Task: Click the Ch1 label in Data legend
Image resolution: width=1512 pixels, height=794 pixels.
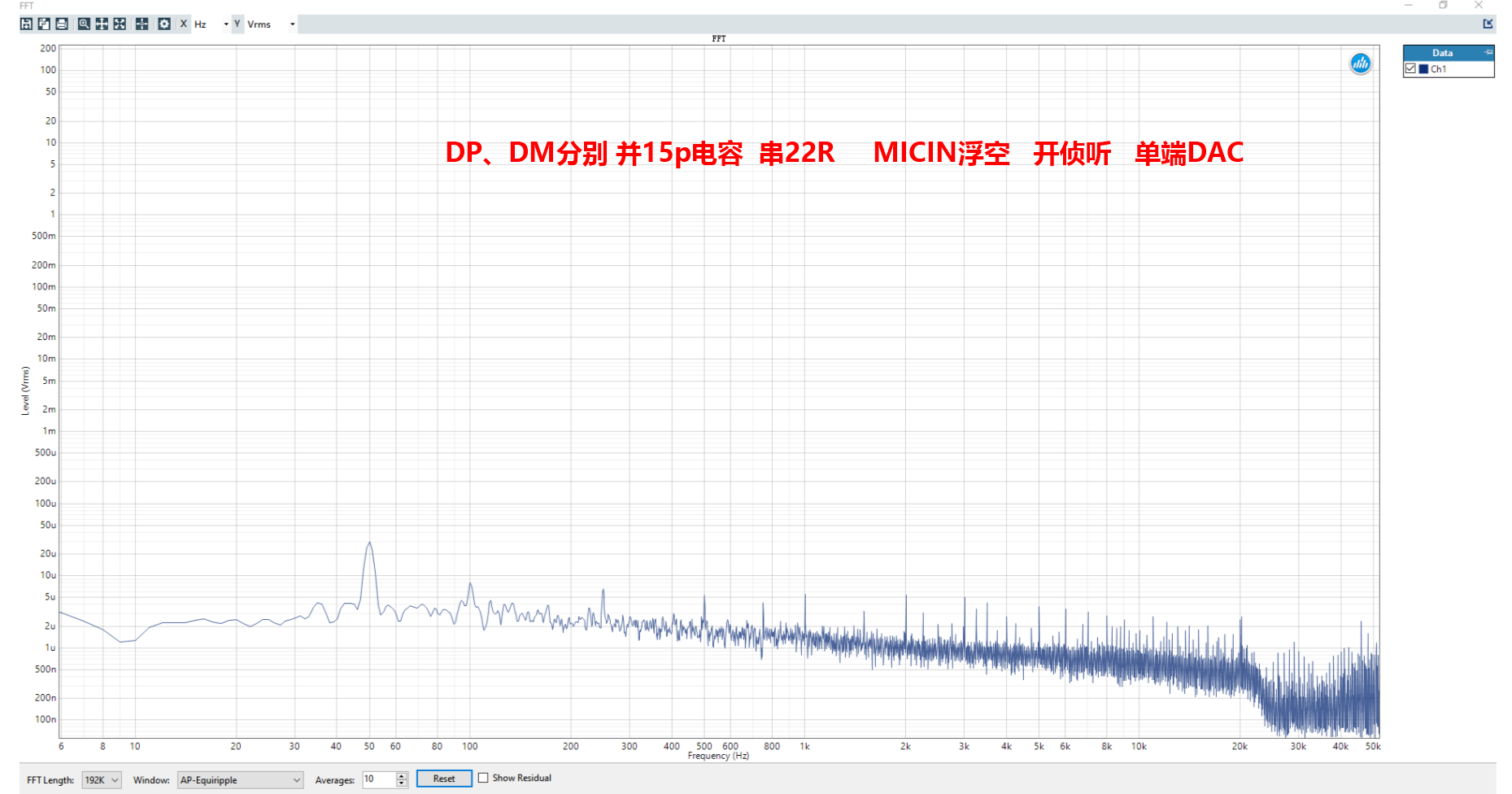Action: coord(1438,69)
